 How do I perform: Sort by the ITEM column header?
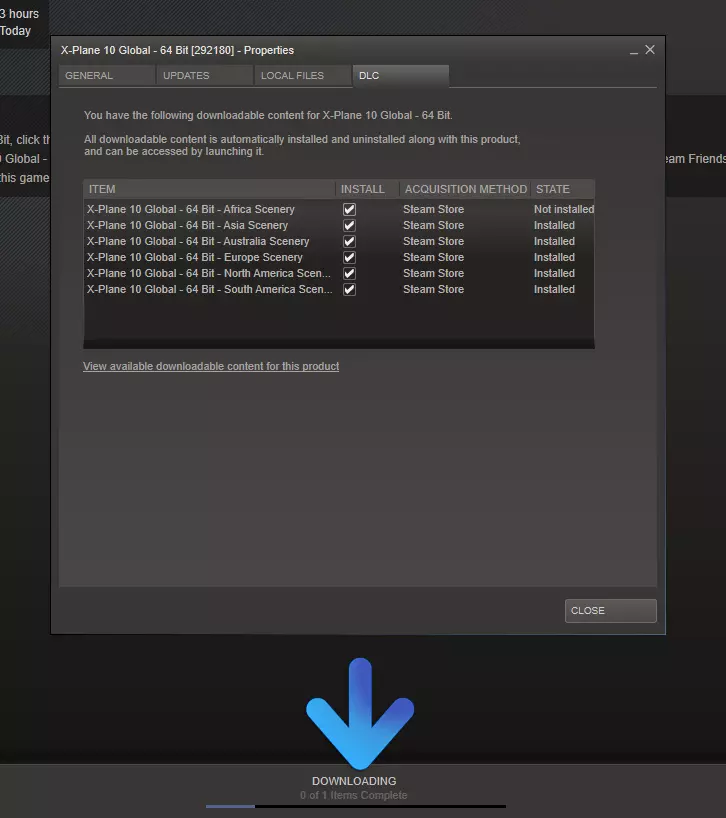209,189
